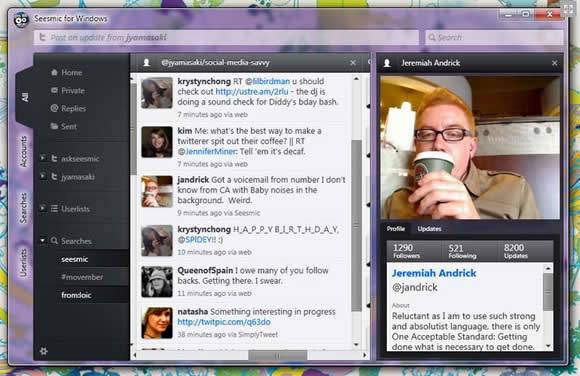
Task: Click the timeline scroll up arrow
Action: (x=356, y=79)
